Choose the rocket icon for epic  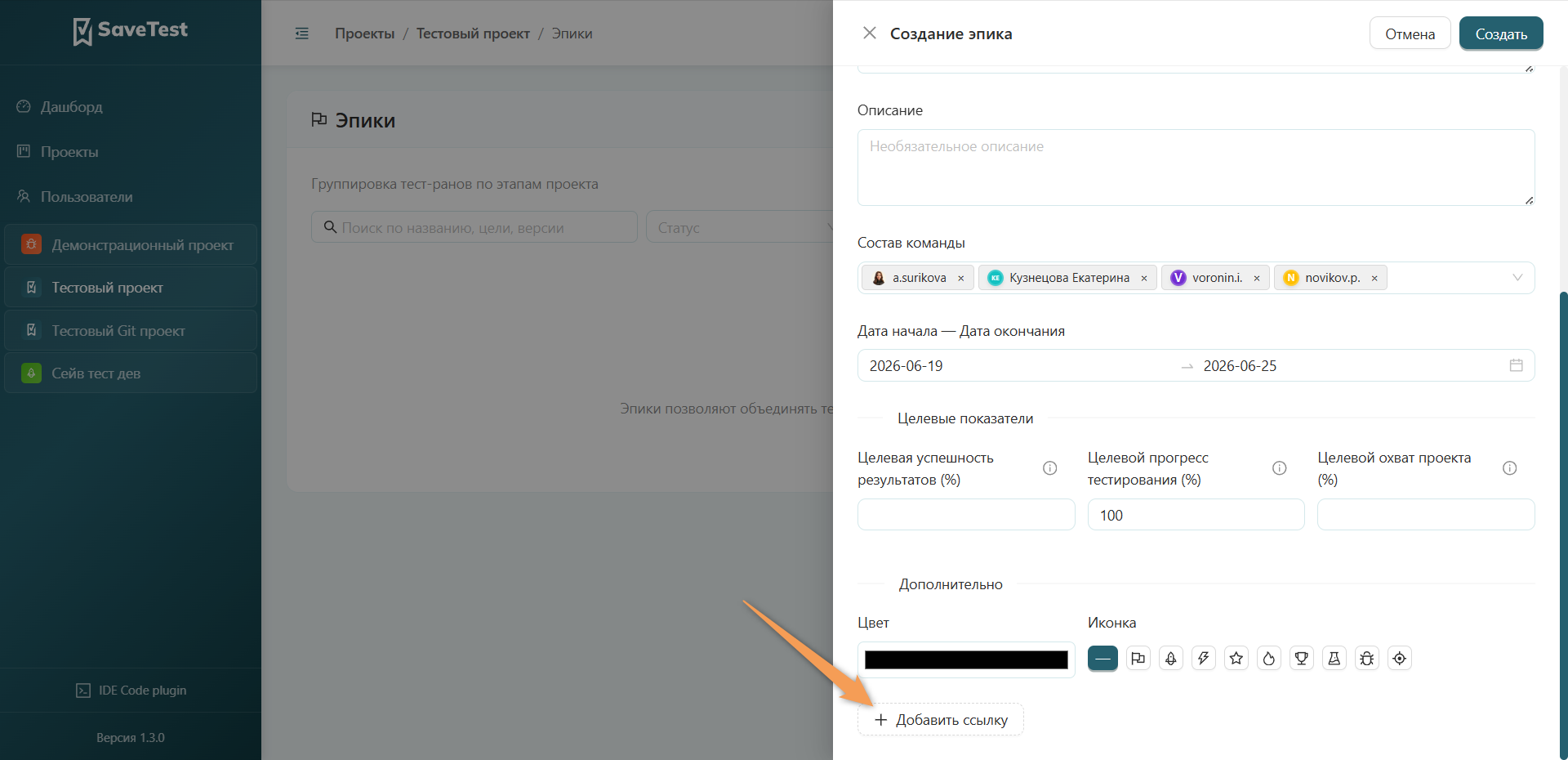pyautogui.click(x=1171, y=658)
